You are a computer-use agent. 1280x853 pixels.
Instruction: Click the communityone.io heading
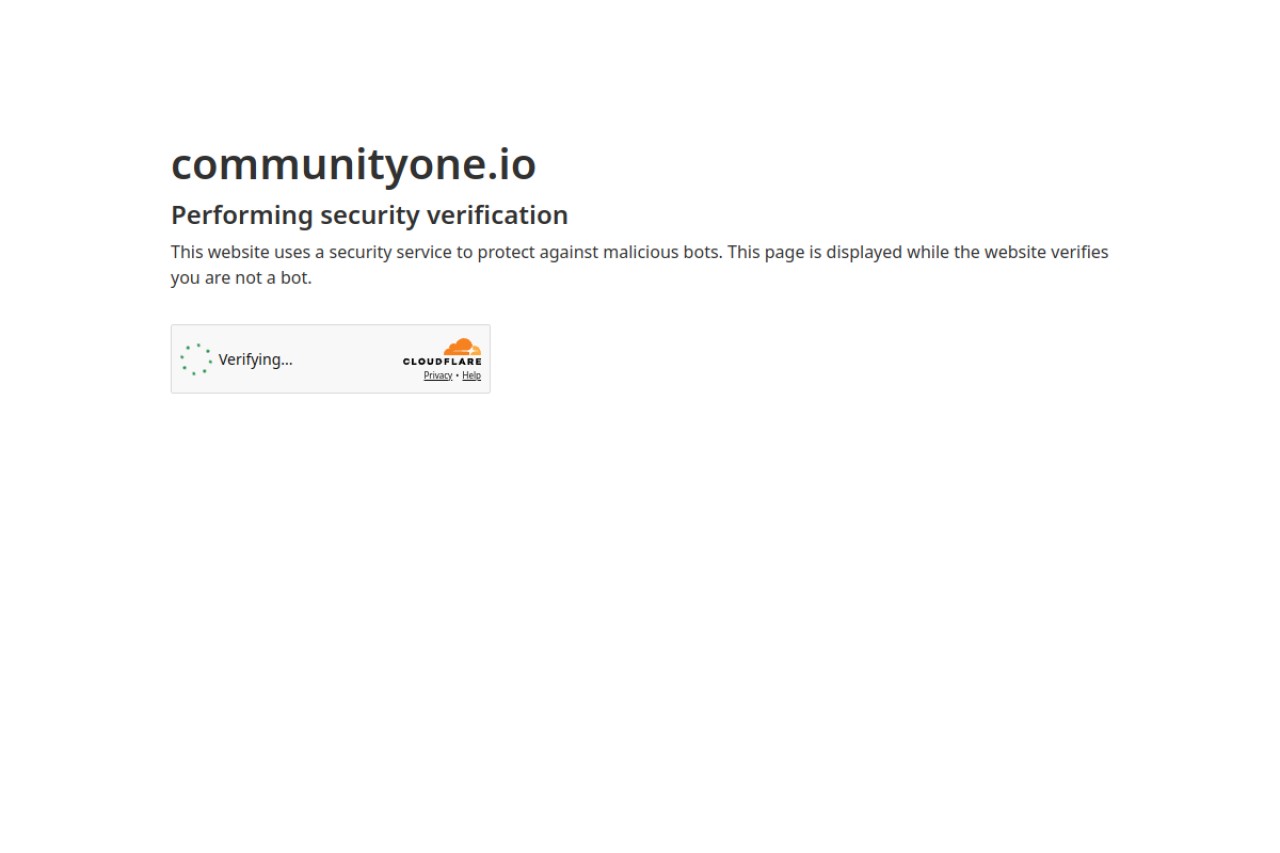(354, 164)
